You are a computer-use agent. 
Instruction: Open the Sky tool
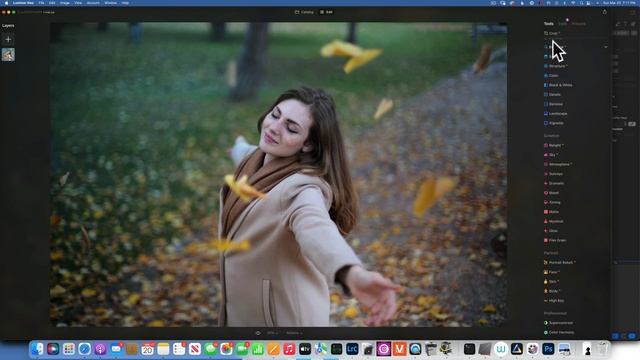(x=552, y=155)
